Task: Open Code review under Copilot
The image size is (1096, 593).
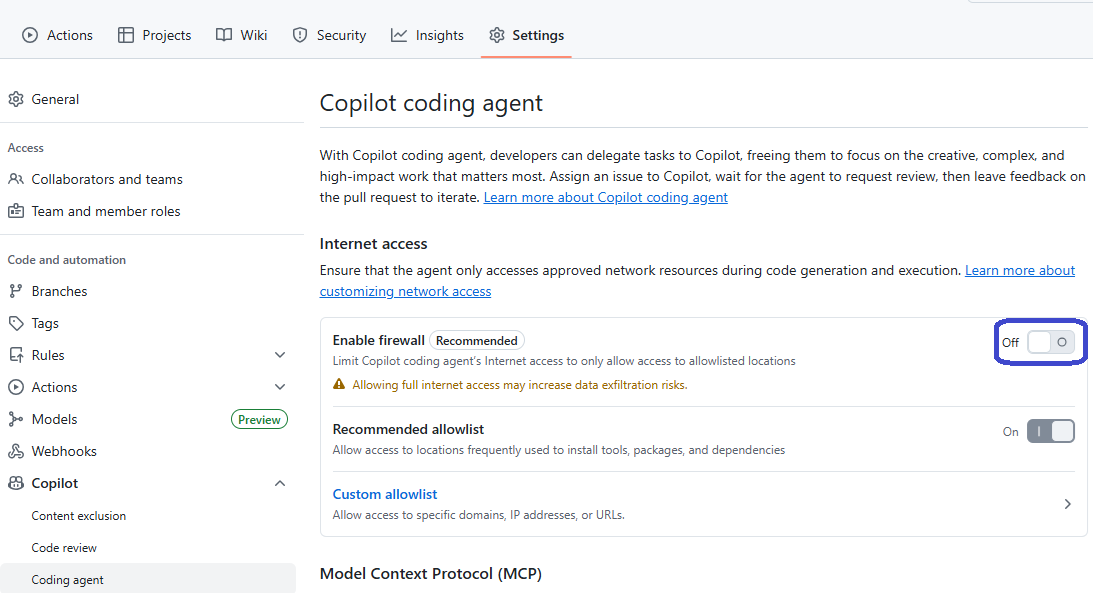Action: click(64, 548)
